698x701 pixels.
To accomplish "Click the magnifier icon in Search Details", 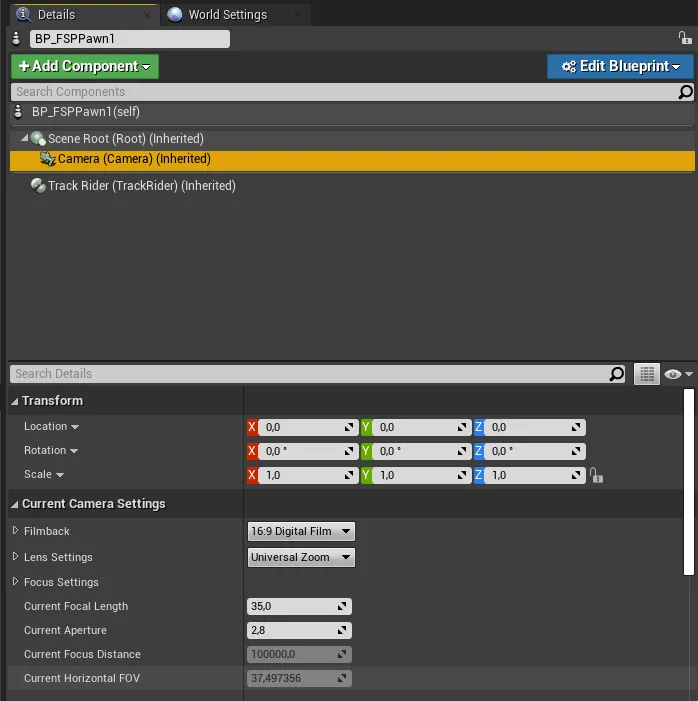I will pyautogui.click(x=617, y=374).
